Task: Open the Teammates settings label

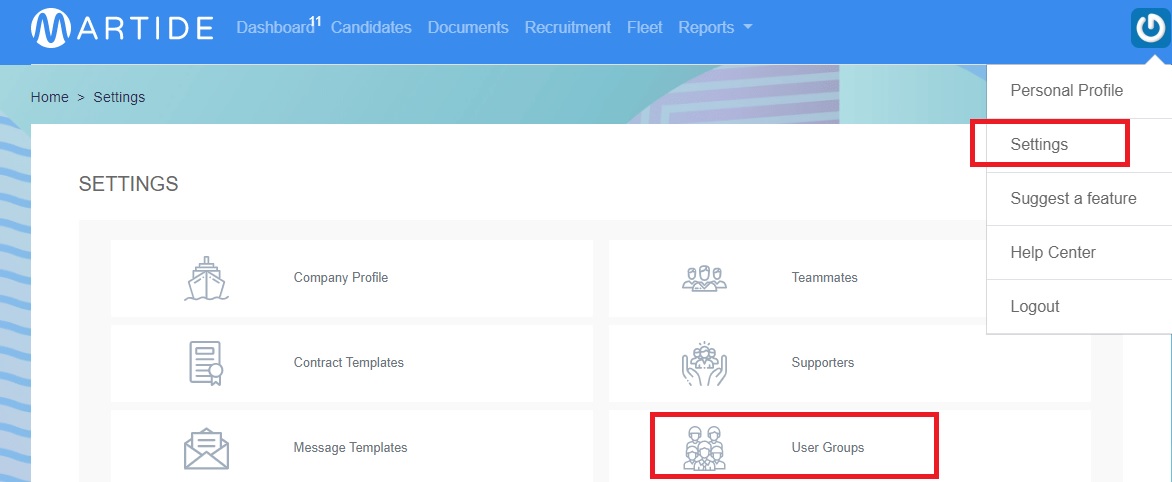Action: pos(824,278)
